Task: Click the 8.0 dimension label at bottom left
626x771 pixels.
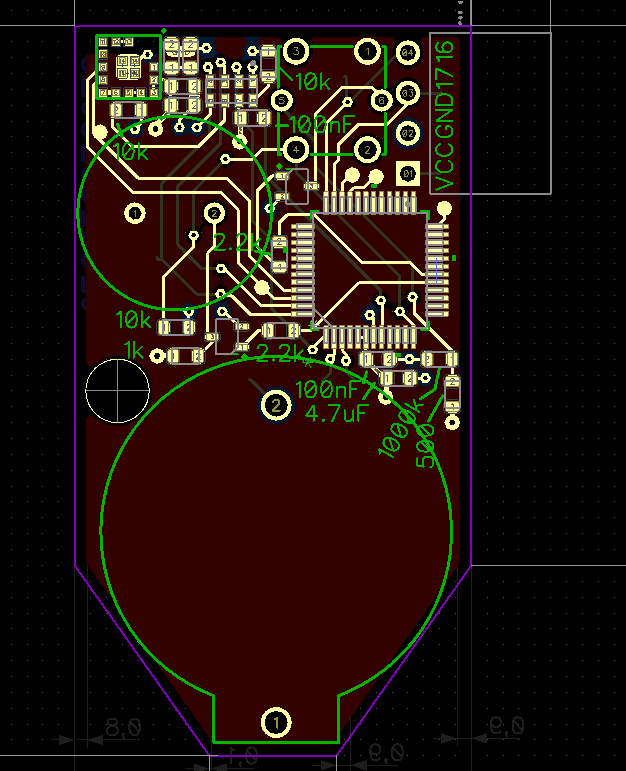Action: (x=123, y=727)
